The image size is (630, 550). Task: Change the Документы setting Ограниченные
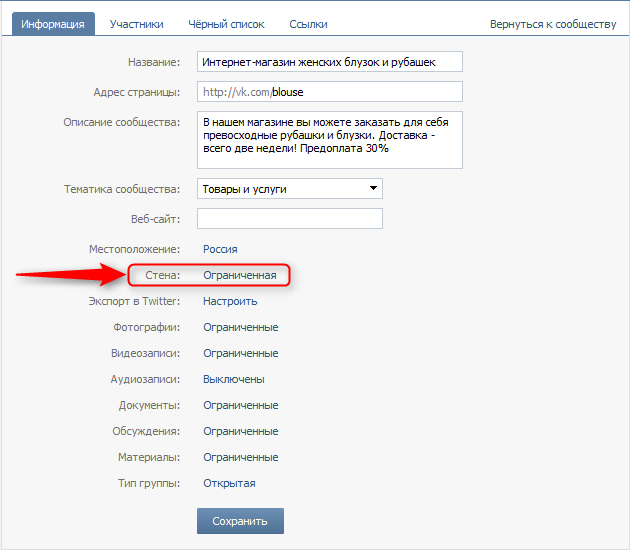(241, 405)
